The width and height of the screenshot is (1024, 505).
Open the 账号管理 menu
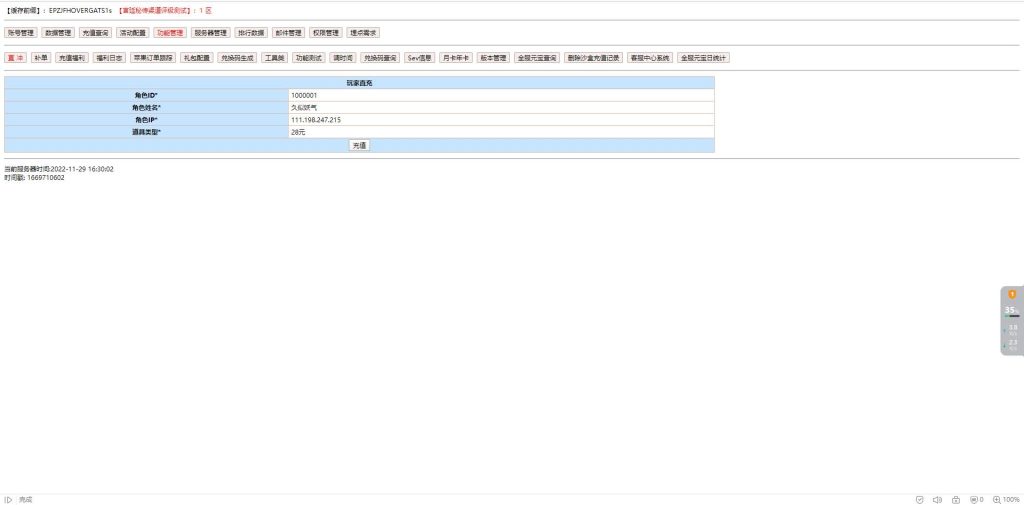(x=20, y=33)
